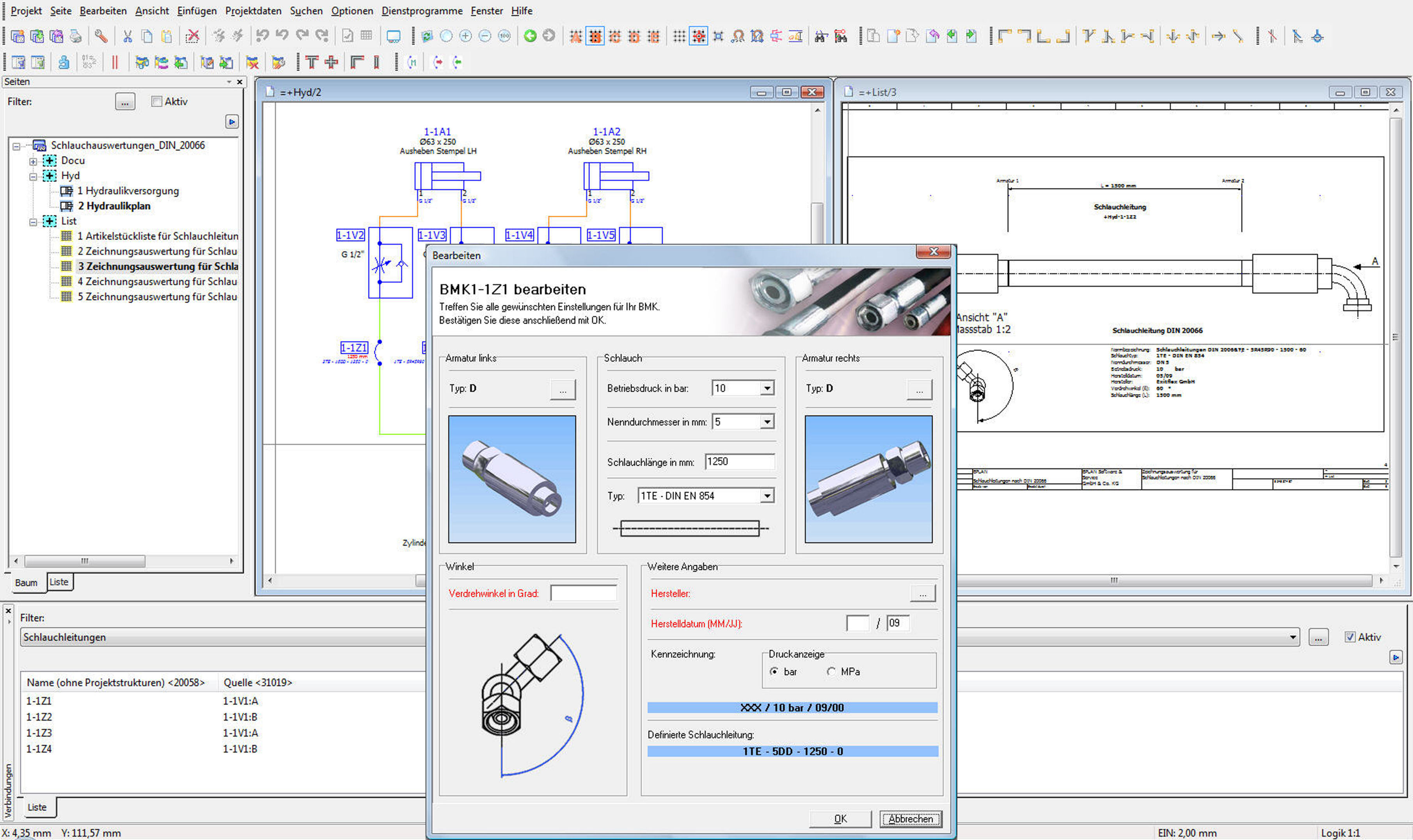The height and width of the screenshot is (840, 1413).
Task: Open the hose Typ 1TE dropdown
Action: [767, 496]
